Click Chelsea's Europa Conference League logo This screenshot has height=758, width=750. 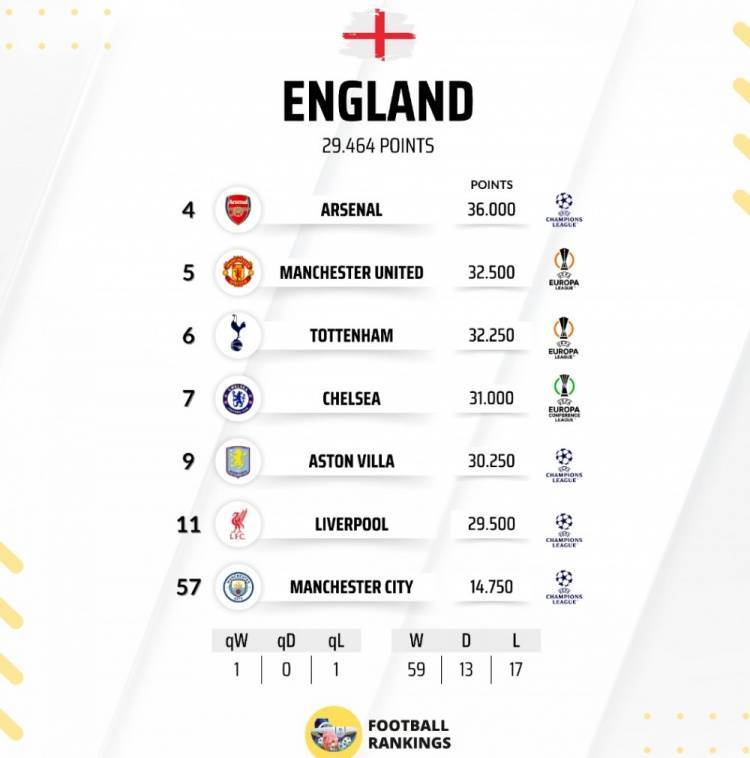pos(564,398)
